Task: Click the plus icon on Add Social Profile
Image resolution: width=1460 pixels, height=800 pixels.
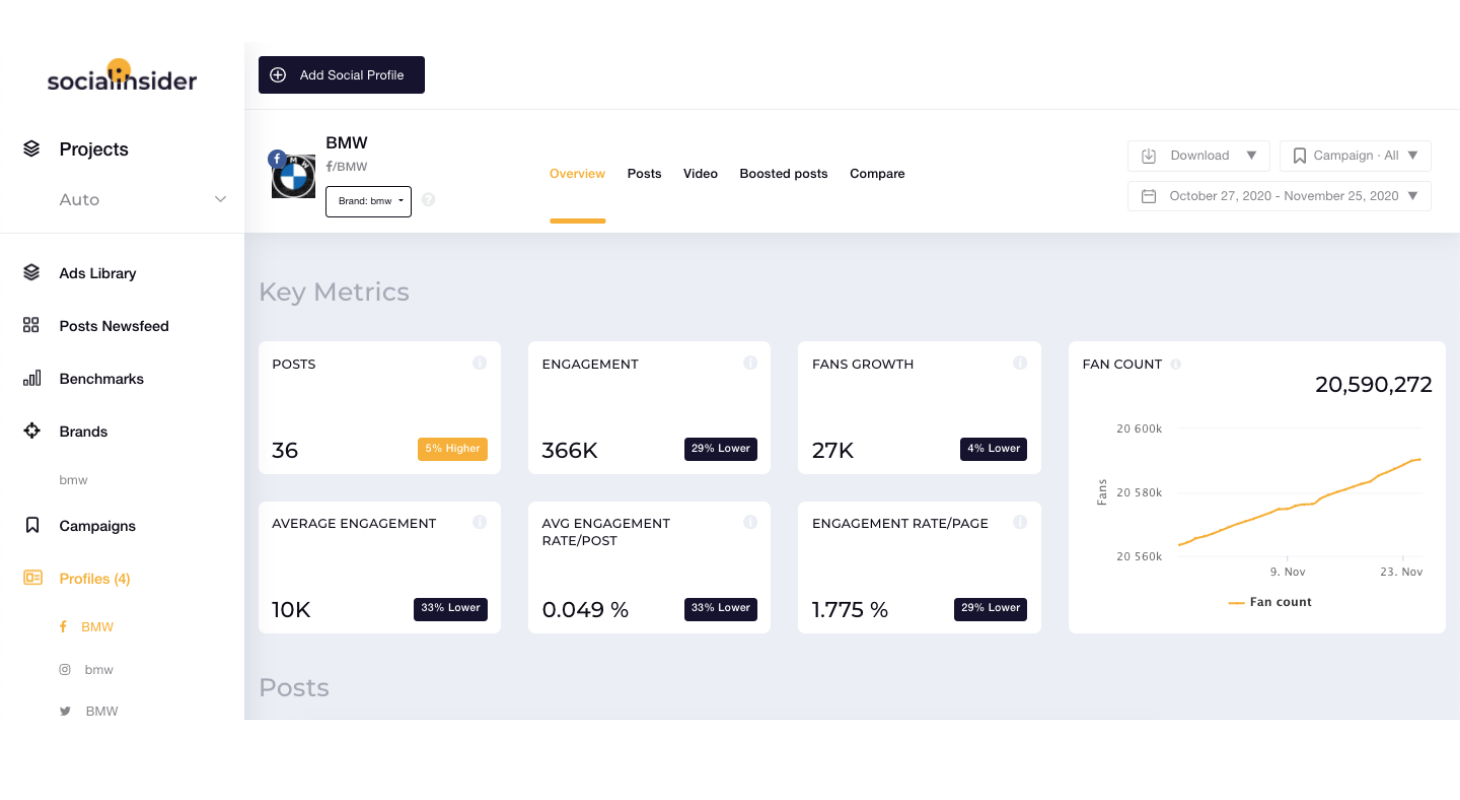Action: point(278,75)
